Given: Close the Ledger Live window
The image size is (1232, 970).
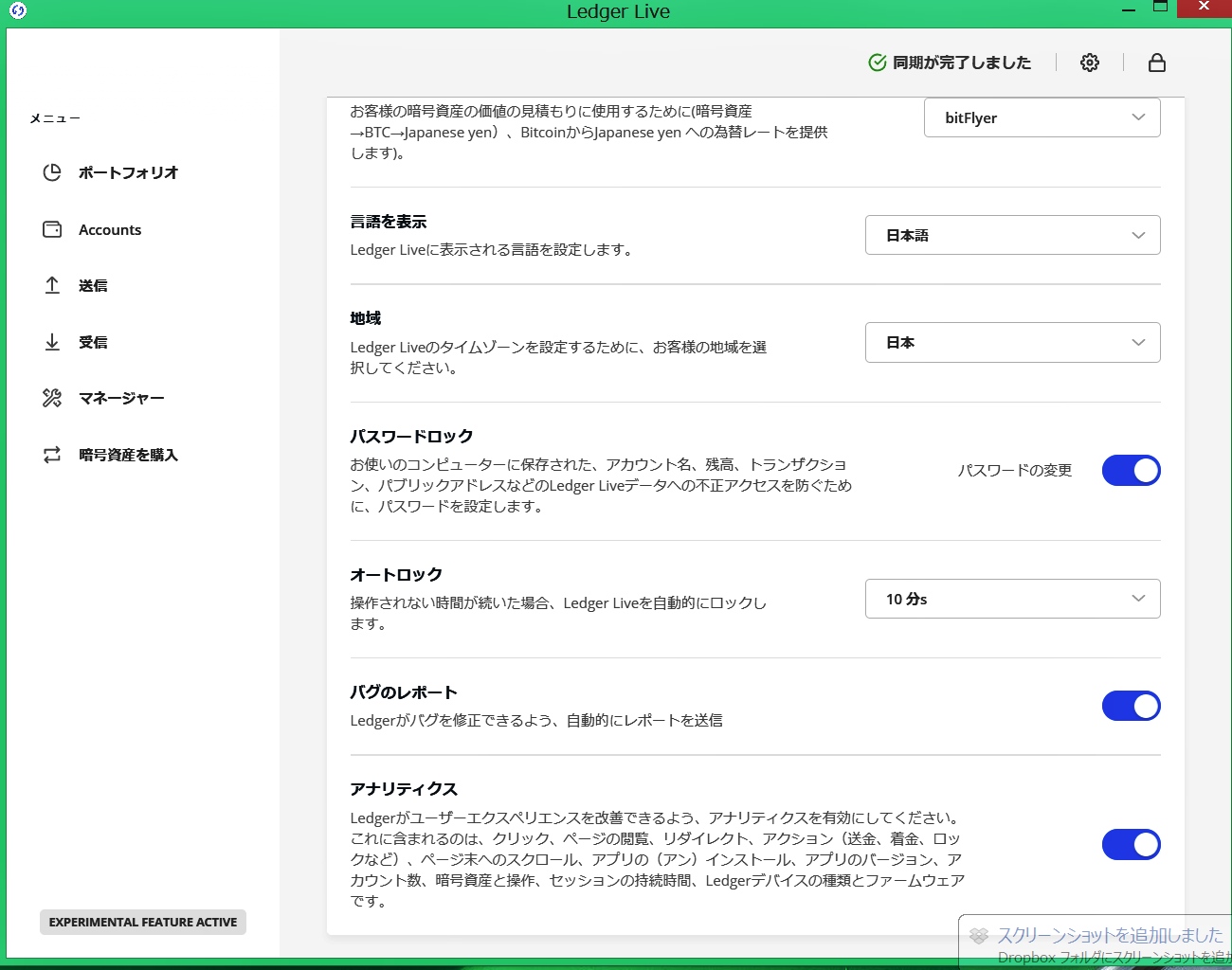Looking at the screenshot, I should tap(1204, 8).
